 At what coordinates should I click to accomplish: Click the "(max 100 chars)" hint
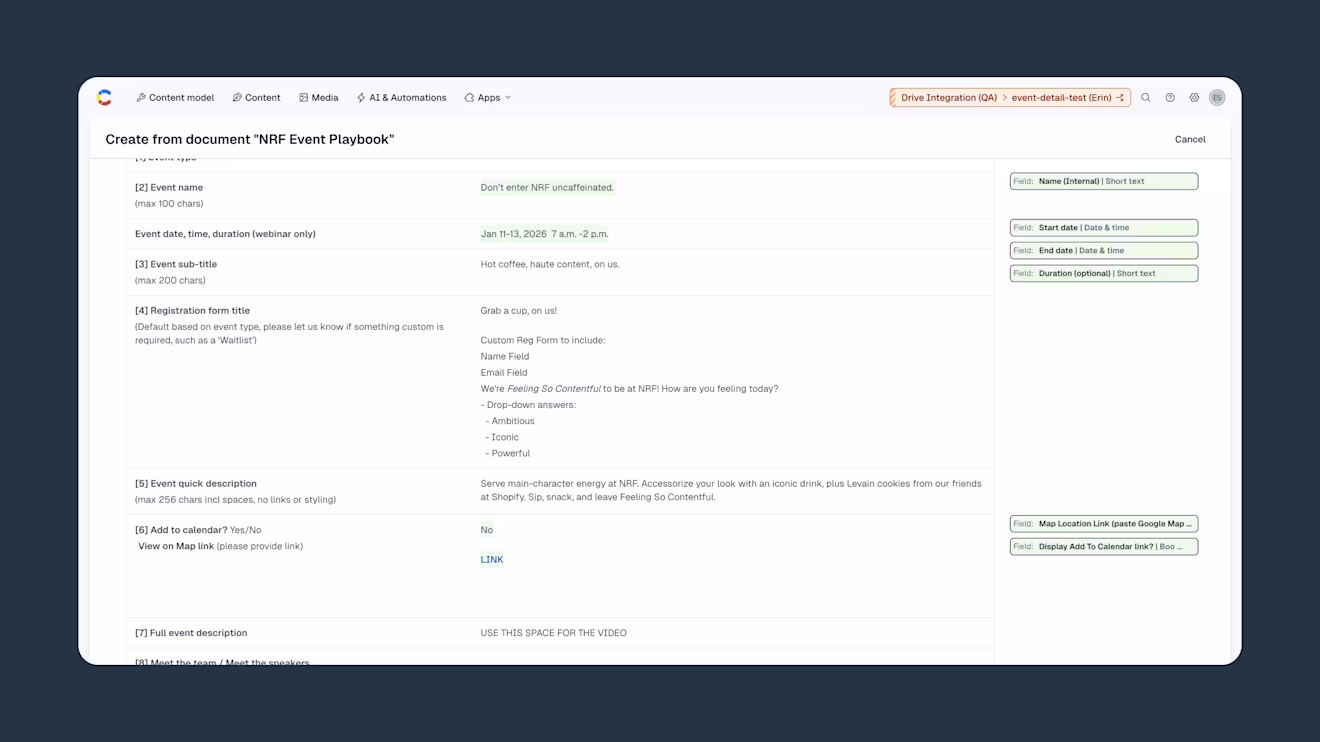[x=169, y=203]
